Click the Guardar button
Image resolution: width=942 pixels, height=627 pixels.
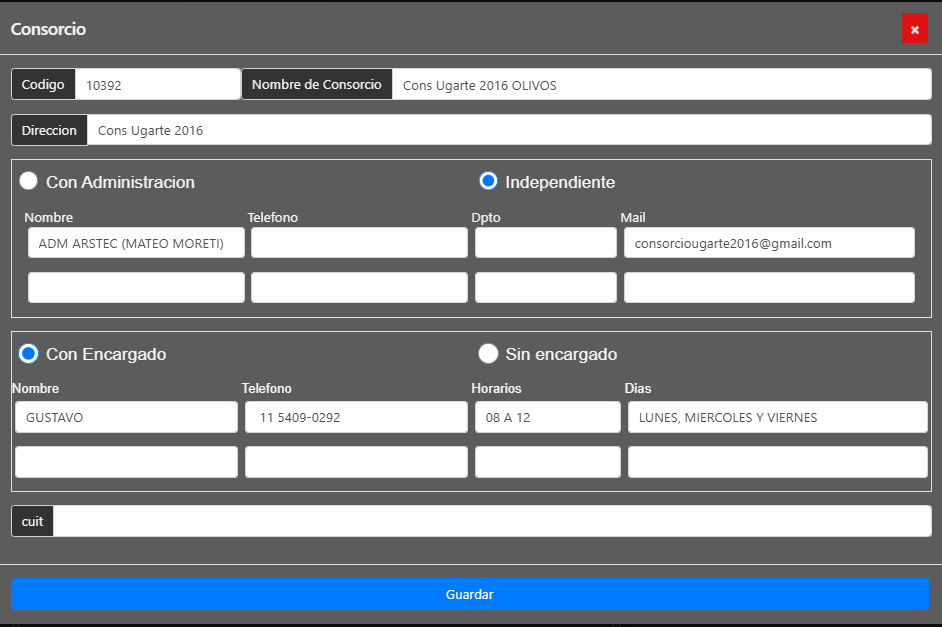[x=470, y=594]
